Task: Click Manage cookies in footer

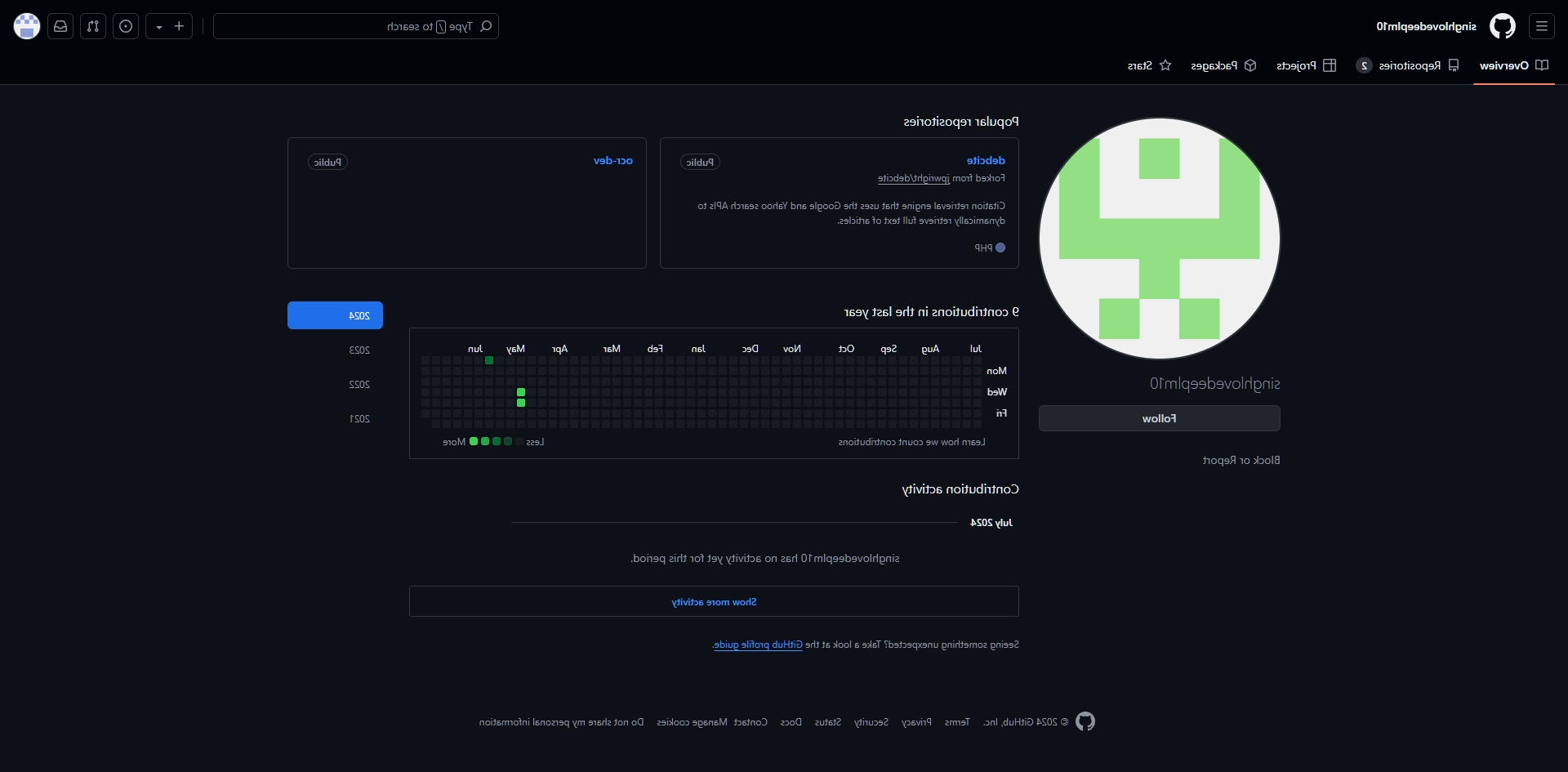Action: click(692, 722)
